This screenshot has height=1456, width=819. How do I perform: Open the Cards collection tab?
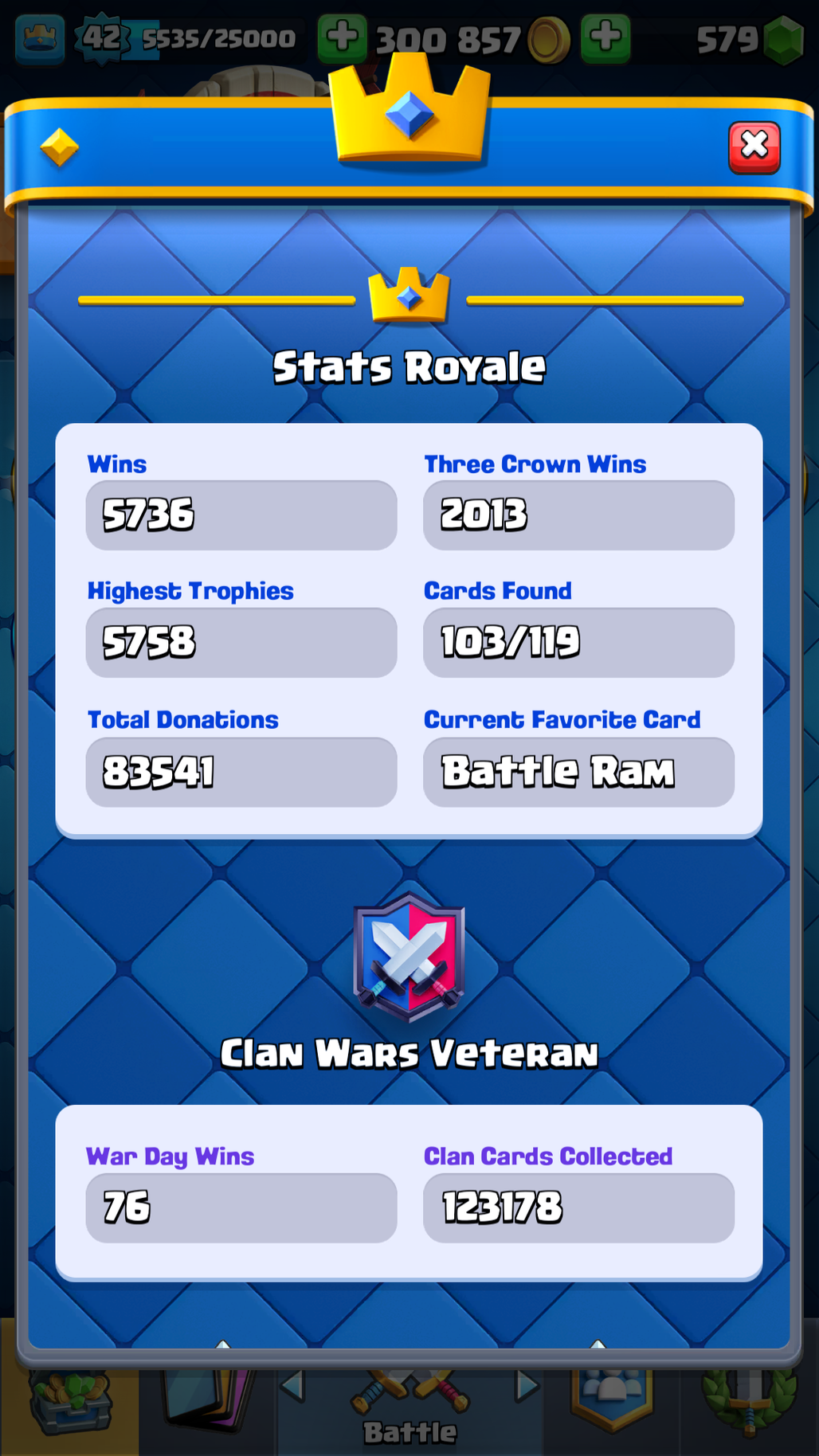point(209,1407)
